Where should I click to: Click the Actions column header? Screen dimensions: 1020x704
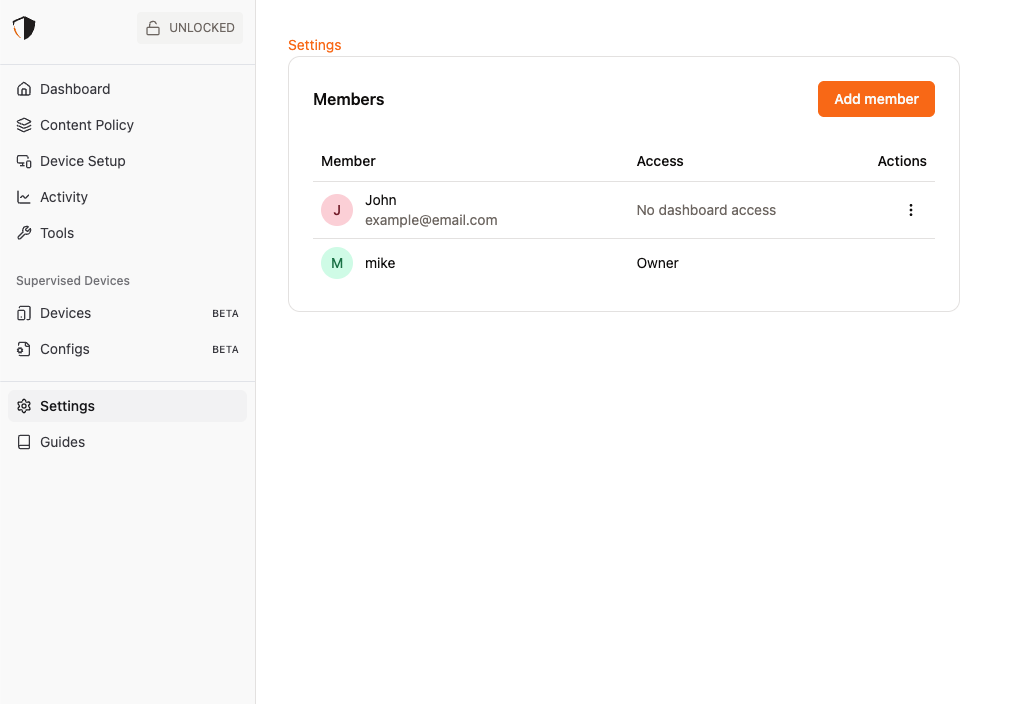point(902,161)
